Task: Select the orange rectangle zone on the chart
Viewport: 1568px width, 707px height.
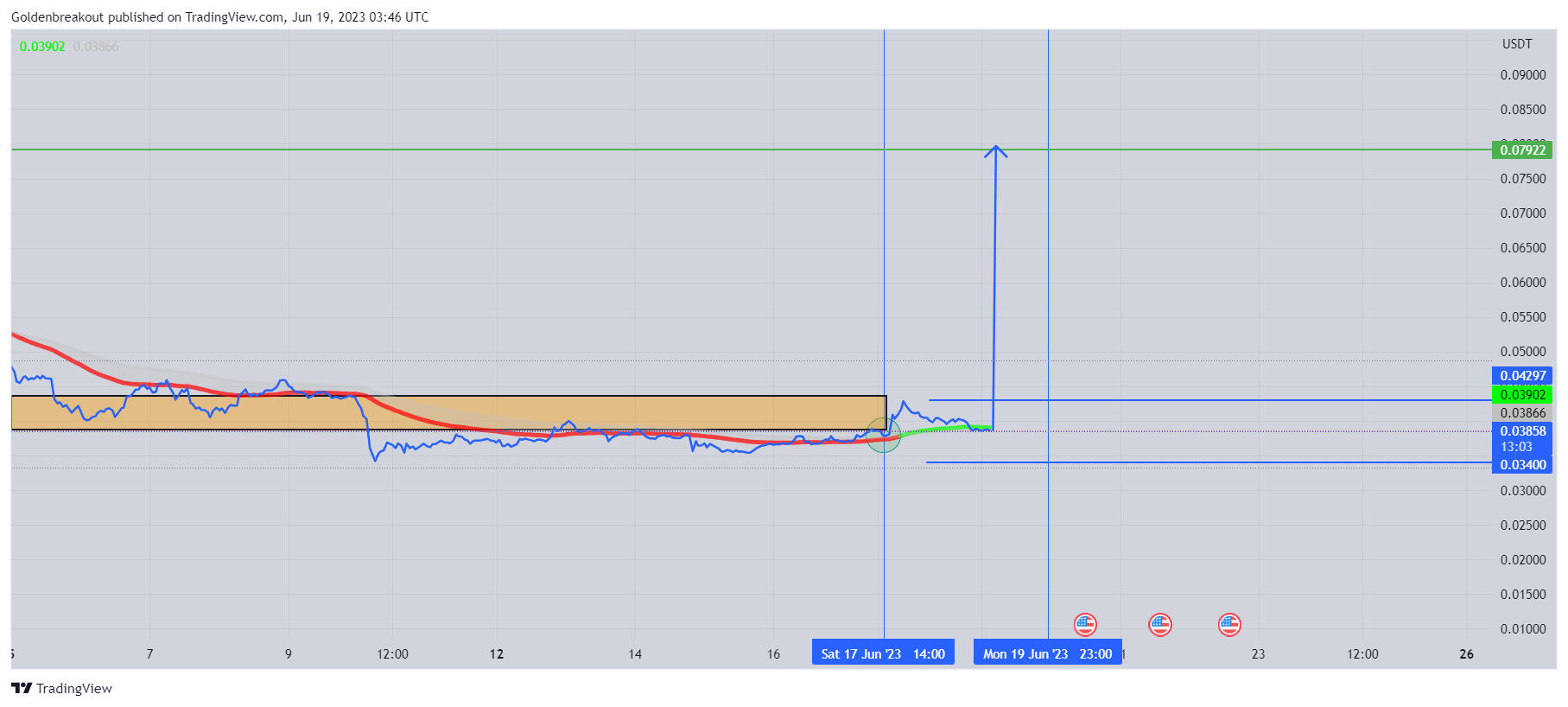Action: (448, 413)
